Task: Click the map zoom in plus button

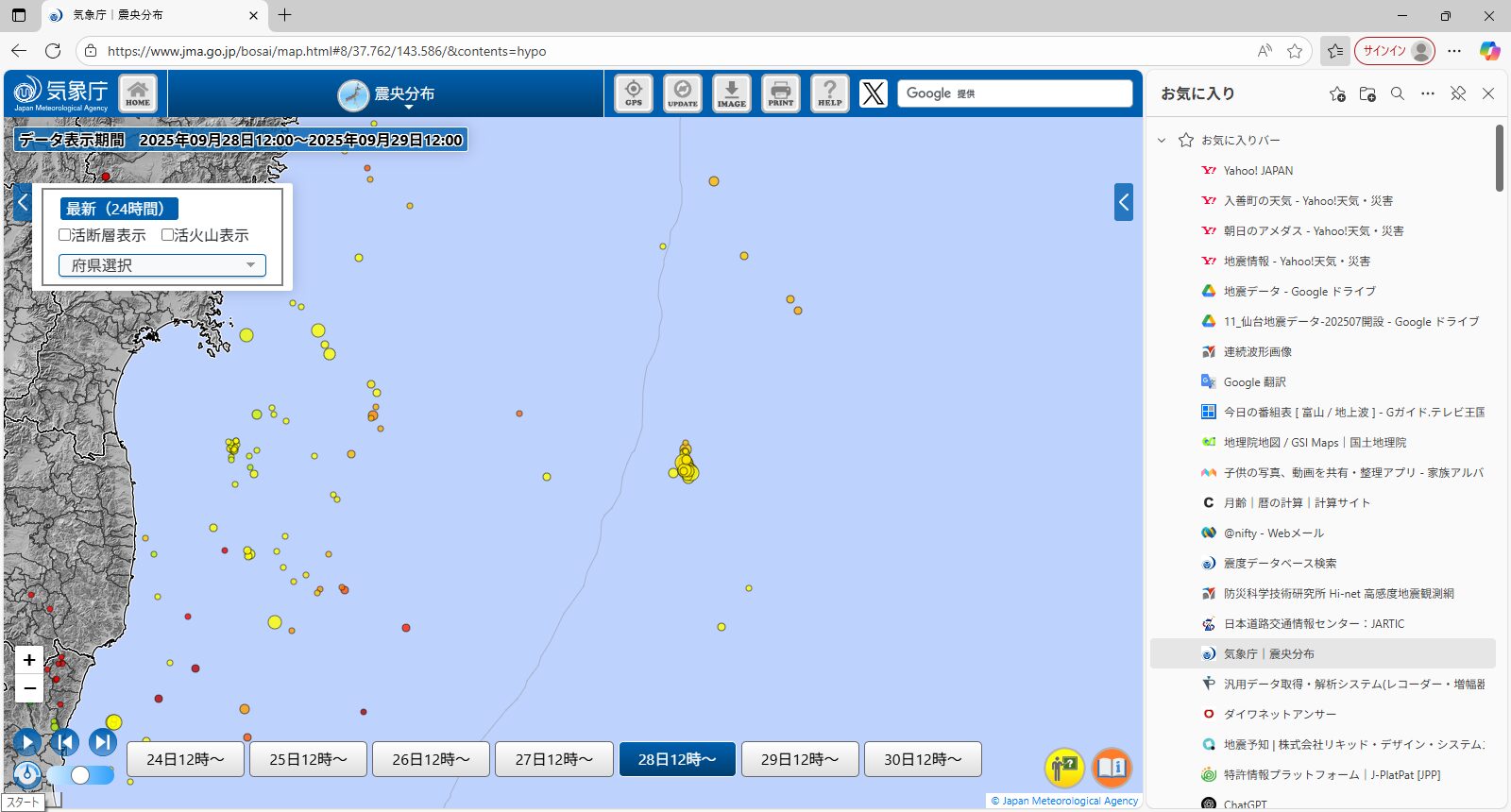Action: (29, 660)
